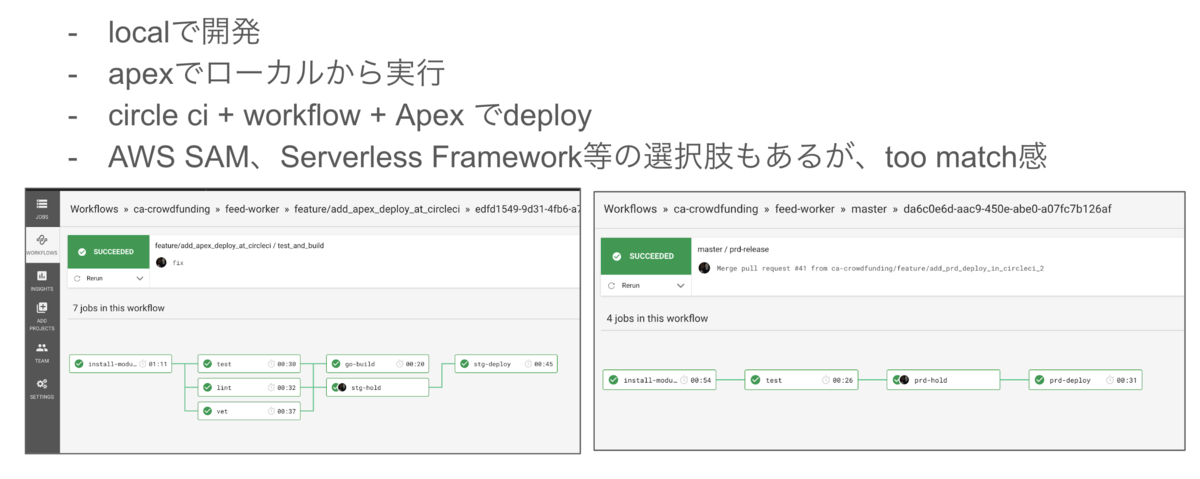
Task: Click the green check icon on the lint job
Action: pos(208,387)
